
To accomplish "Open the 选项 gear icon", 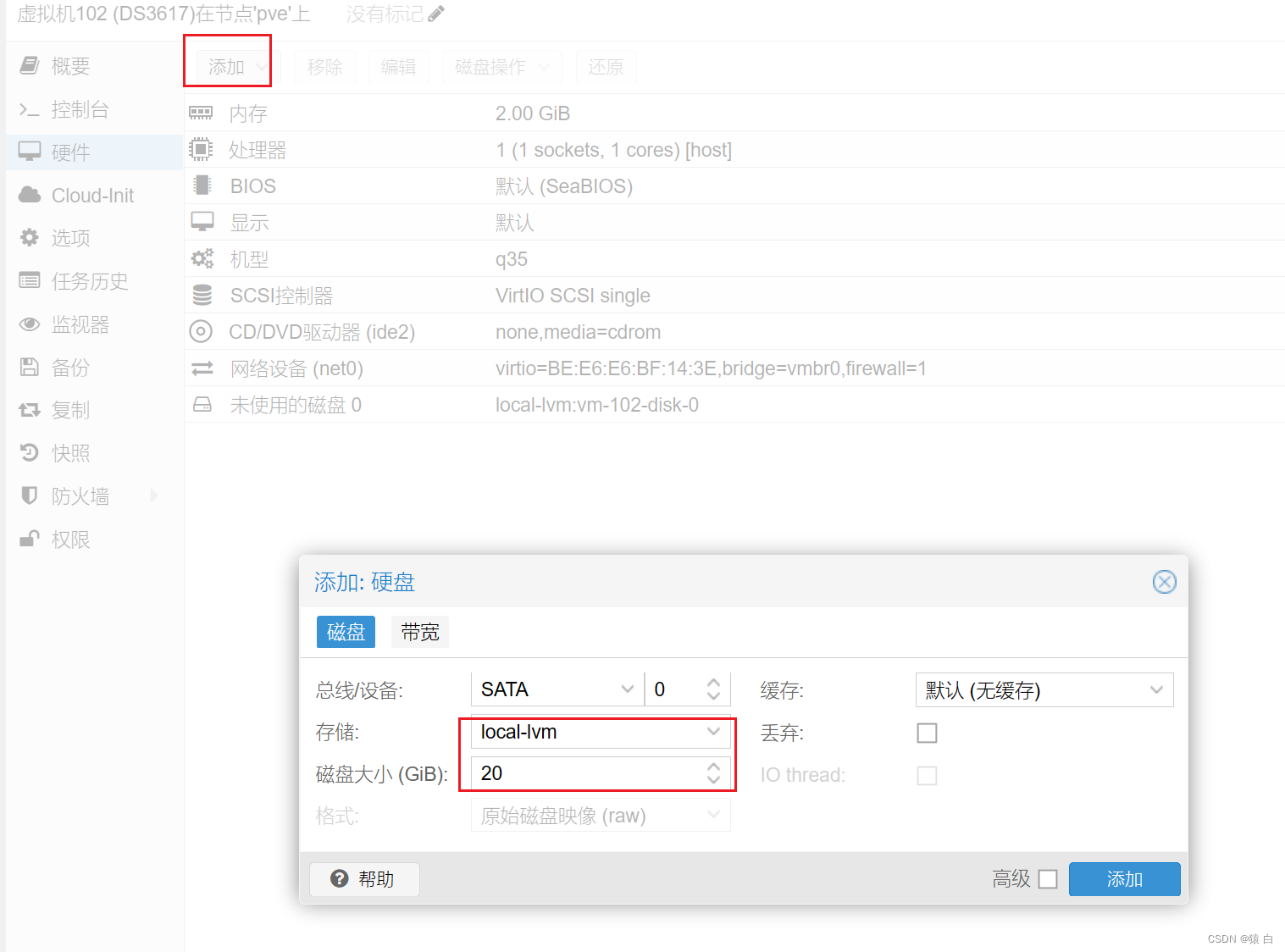I will pyautogui.click(x=30, y=237).
